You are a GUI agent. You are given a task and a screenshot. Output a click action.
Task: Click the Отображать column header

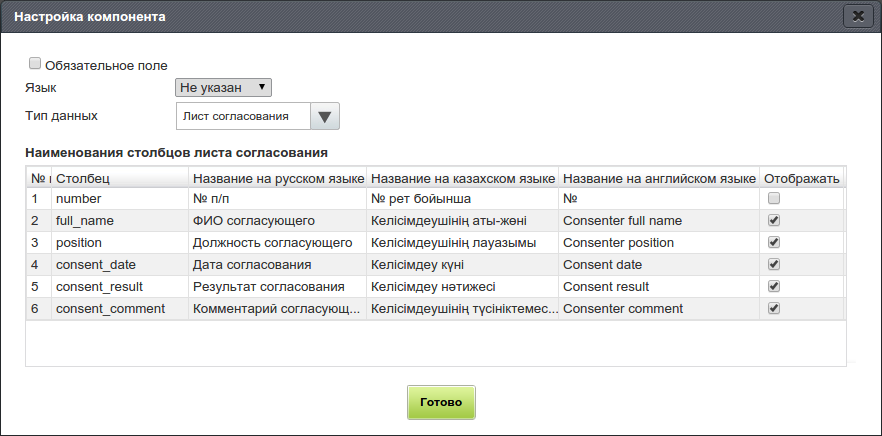(x=802, y=178)
